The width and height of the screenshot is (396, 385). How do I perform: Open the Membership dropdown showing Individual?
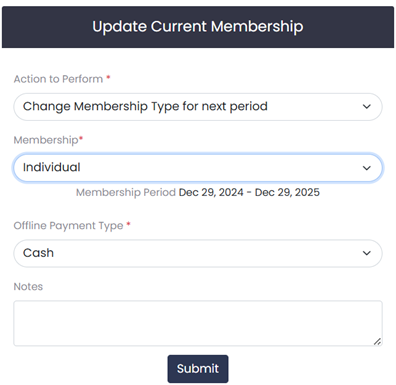click(x=198, y=168)
